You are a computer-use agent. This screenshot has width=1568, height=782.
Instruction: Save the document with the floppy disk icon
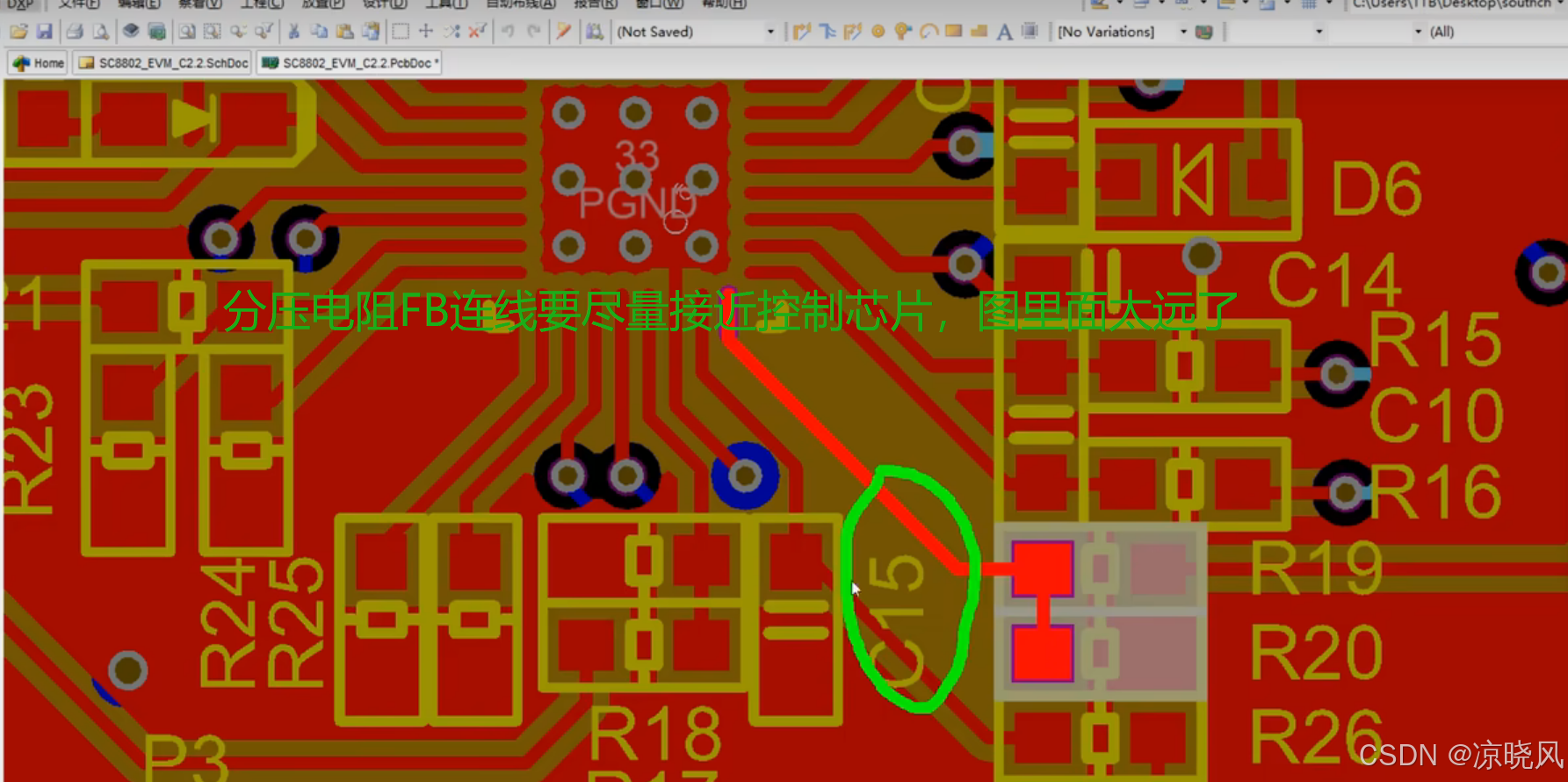pos(45,32)
